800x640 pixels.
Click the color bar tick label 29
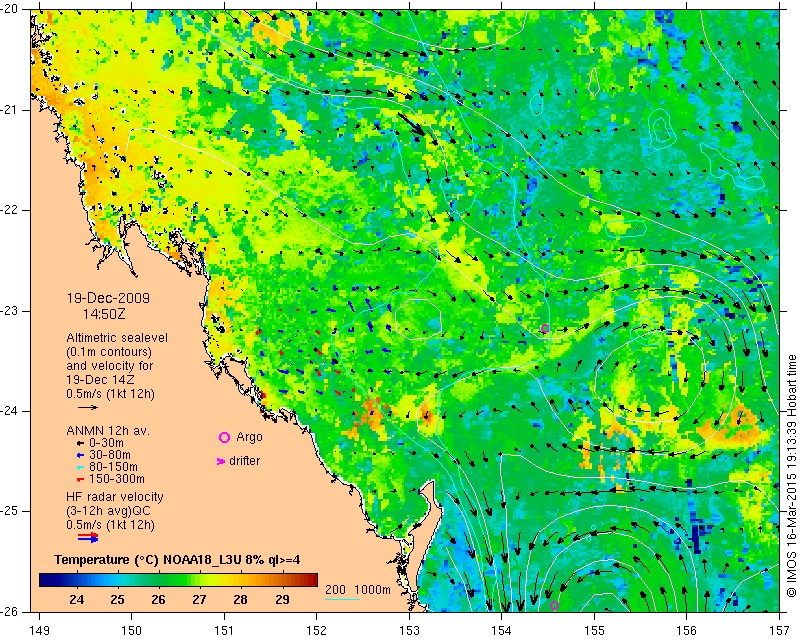tap(282, 599)
